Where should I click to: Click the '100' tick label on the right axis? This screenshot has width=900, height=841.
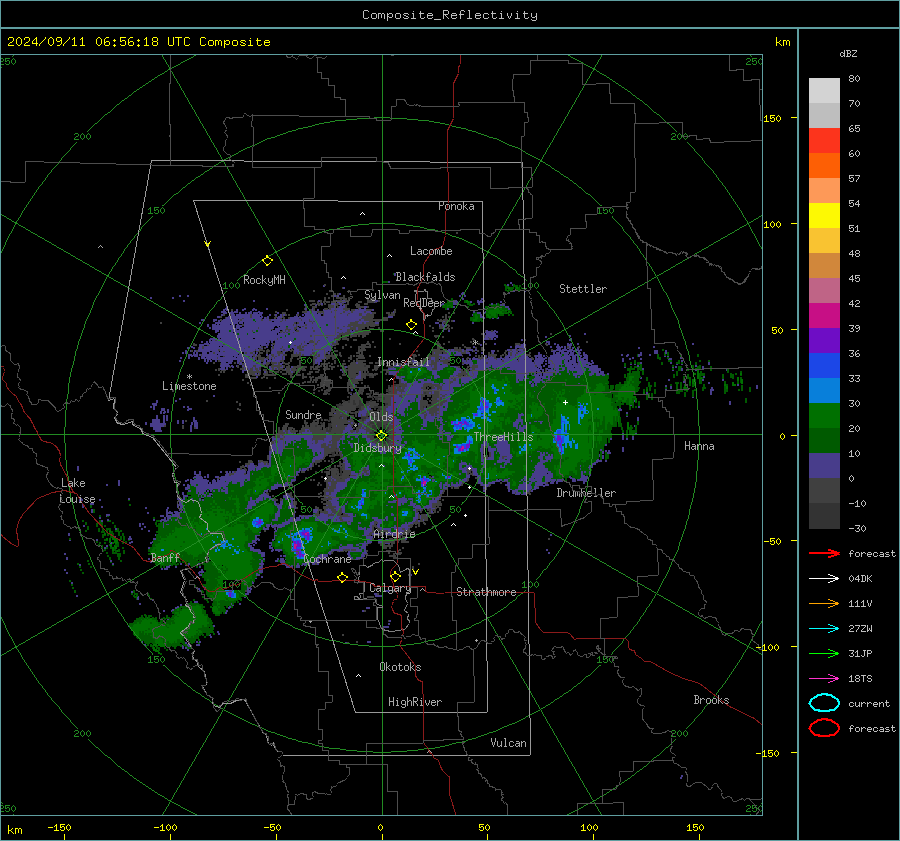(x=773, y=224)
